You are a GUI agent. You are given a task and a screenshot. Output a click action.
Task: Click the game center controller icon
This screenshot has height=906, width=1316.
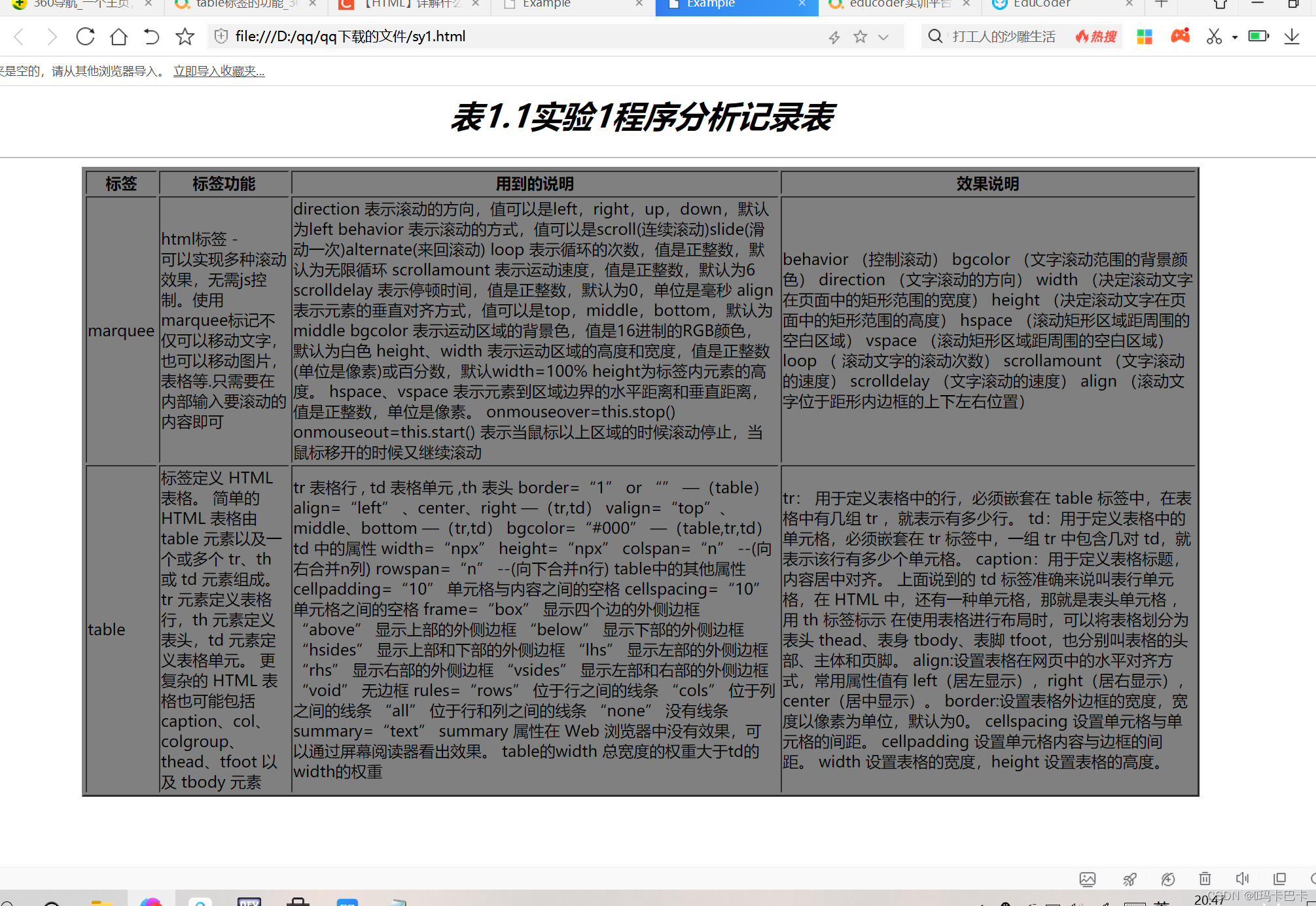pos(1181,35)
